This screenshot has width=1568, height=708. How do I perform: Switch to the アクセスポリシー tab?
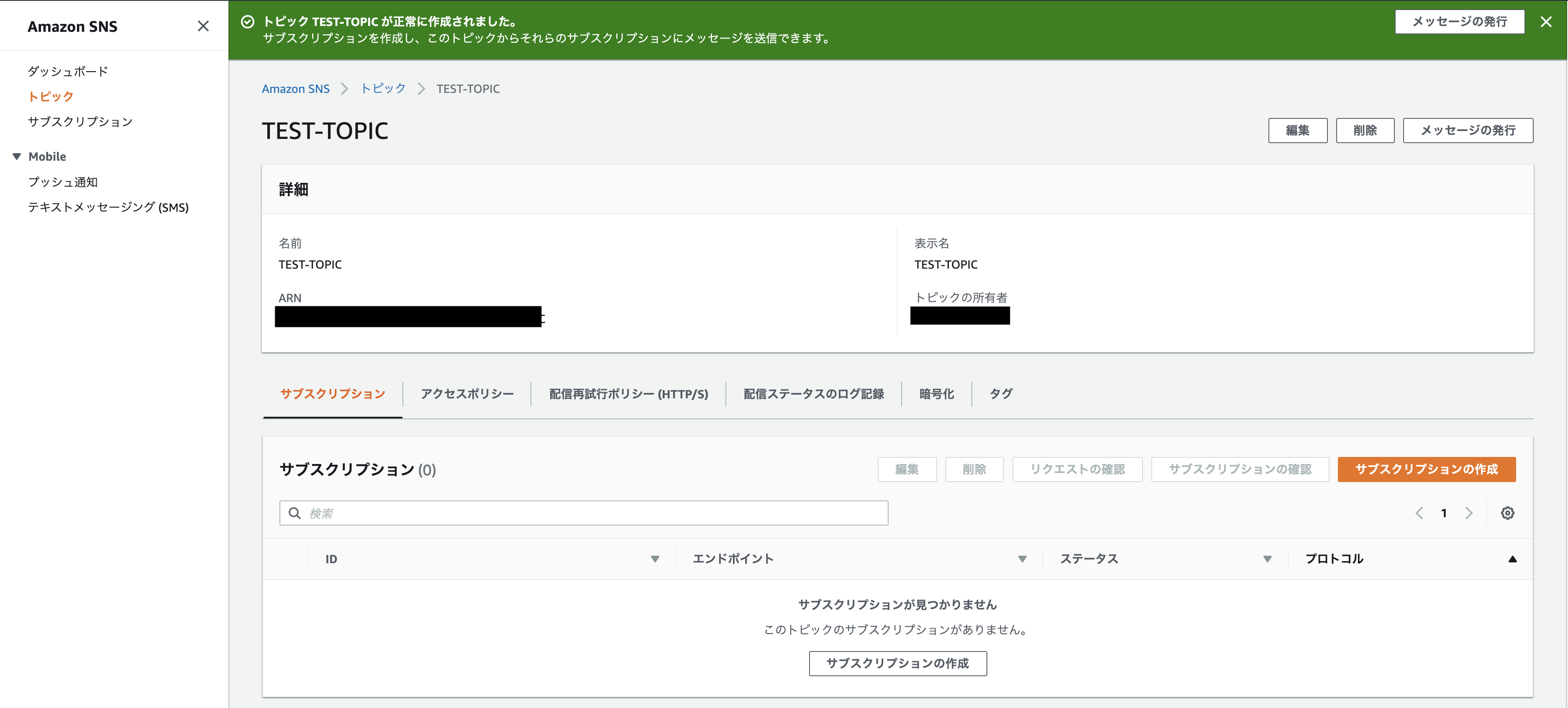[x=467, y=394]
